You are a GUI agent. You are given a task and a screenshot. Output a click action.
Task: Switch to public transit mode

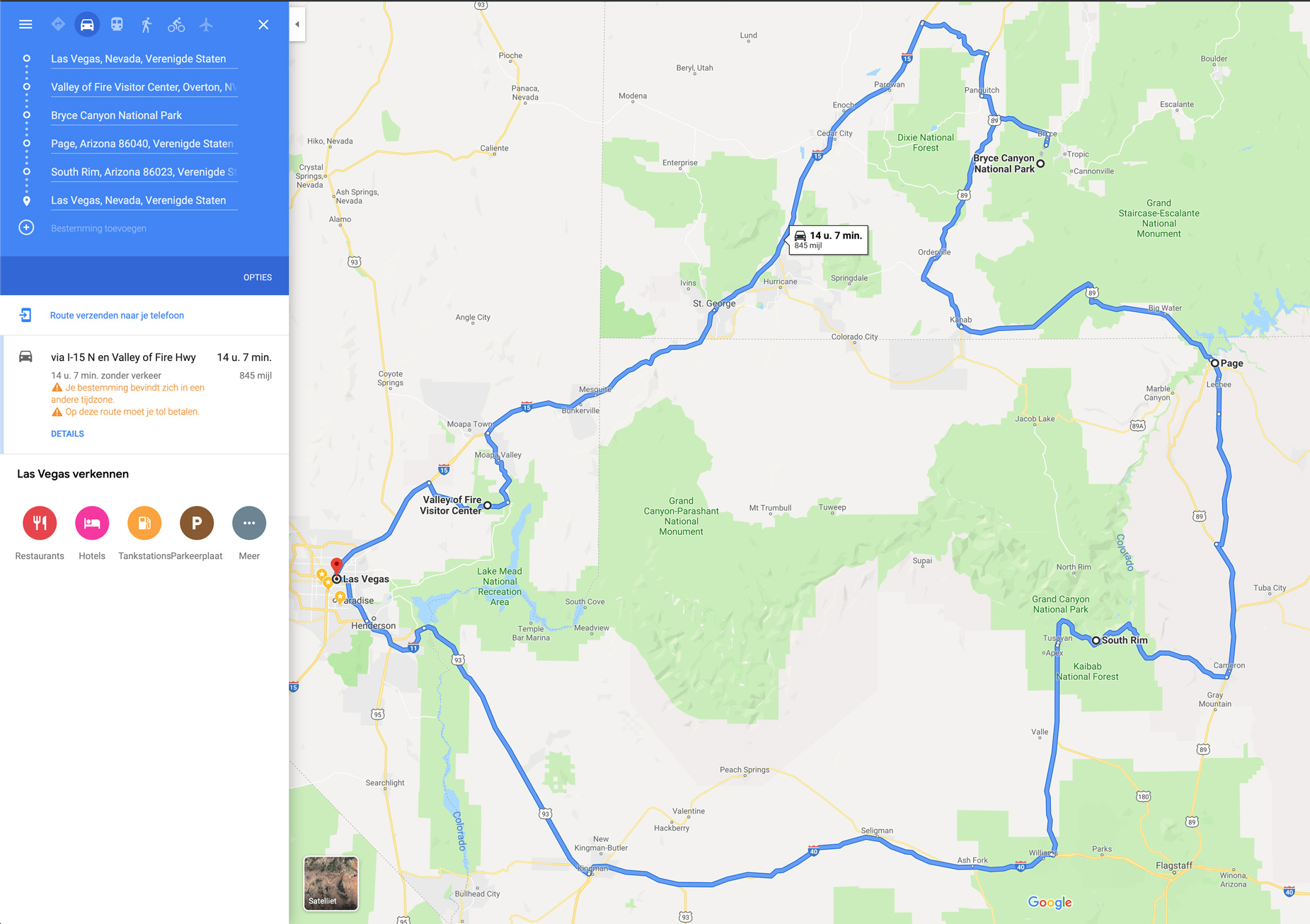(x=117, y=25)
